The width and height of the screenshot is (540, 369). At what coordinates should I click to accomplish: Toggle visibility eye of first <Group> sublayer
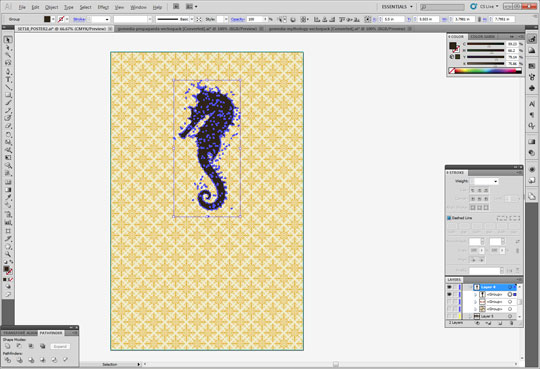pyautogui.click(x=449, y=295)
